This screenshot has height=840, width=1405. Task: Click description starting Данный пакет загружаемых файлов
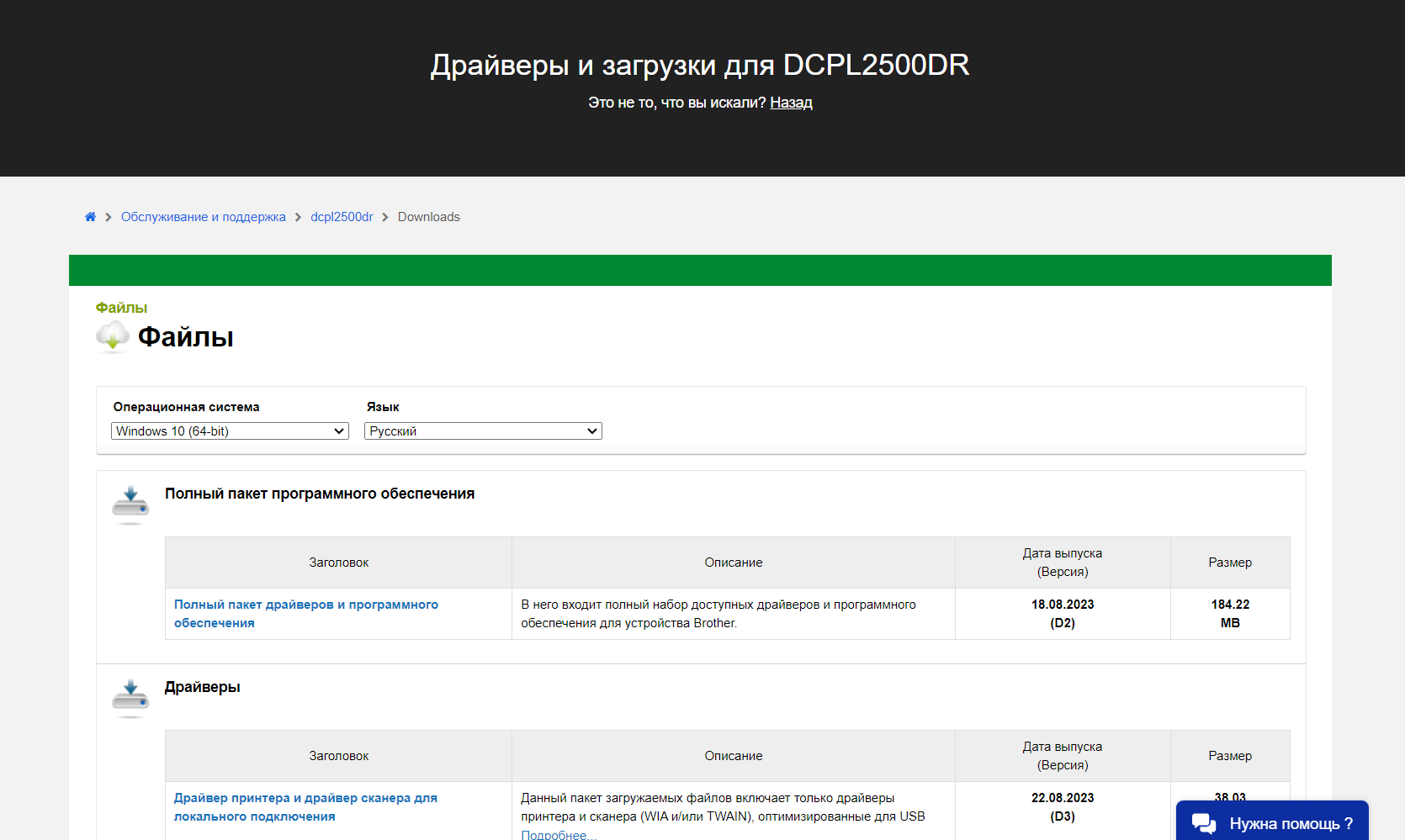[724, 807]
